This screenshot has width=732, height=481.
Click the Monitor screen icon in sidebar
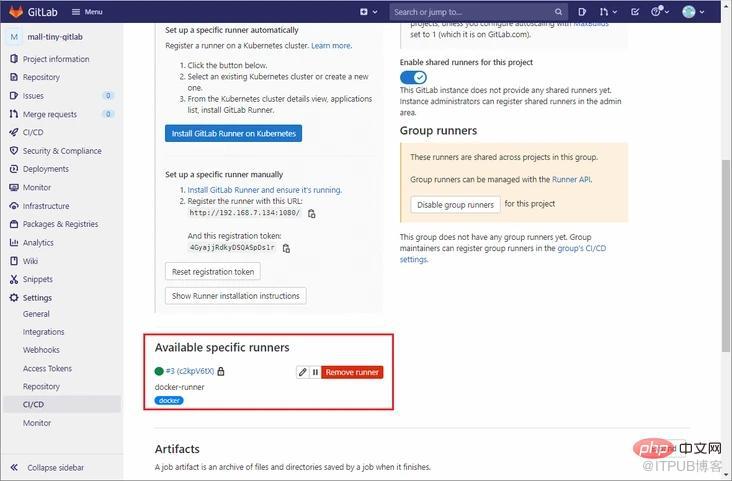14,187
